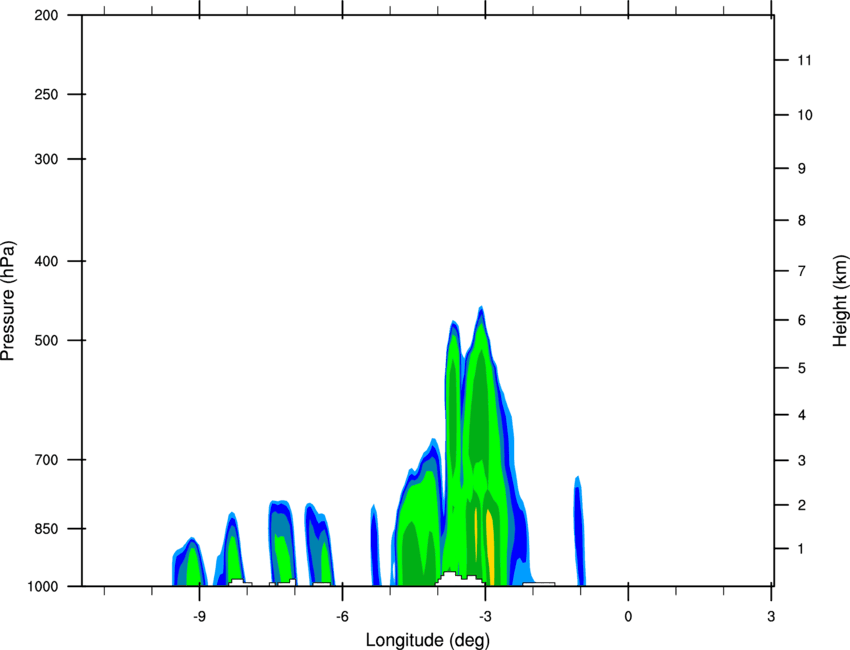The width and height of the screenshot is (850, 650).
Task: Click the 500 pressure tick label
Action: pos(46,340)
